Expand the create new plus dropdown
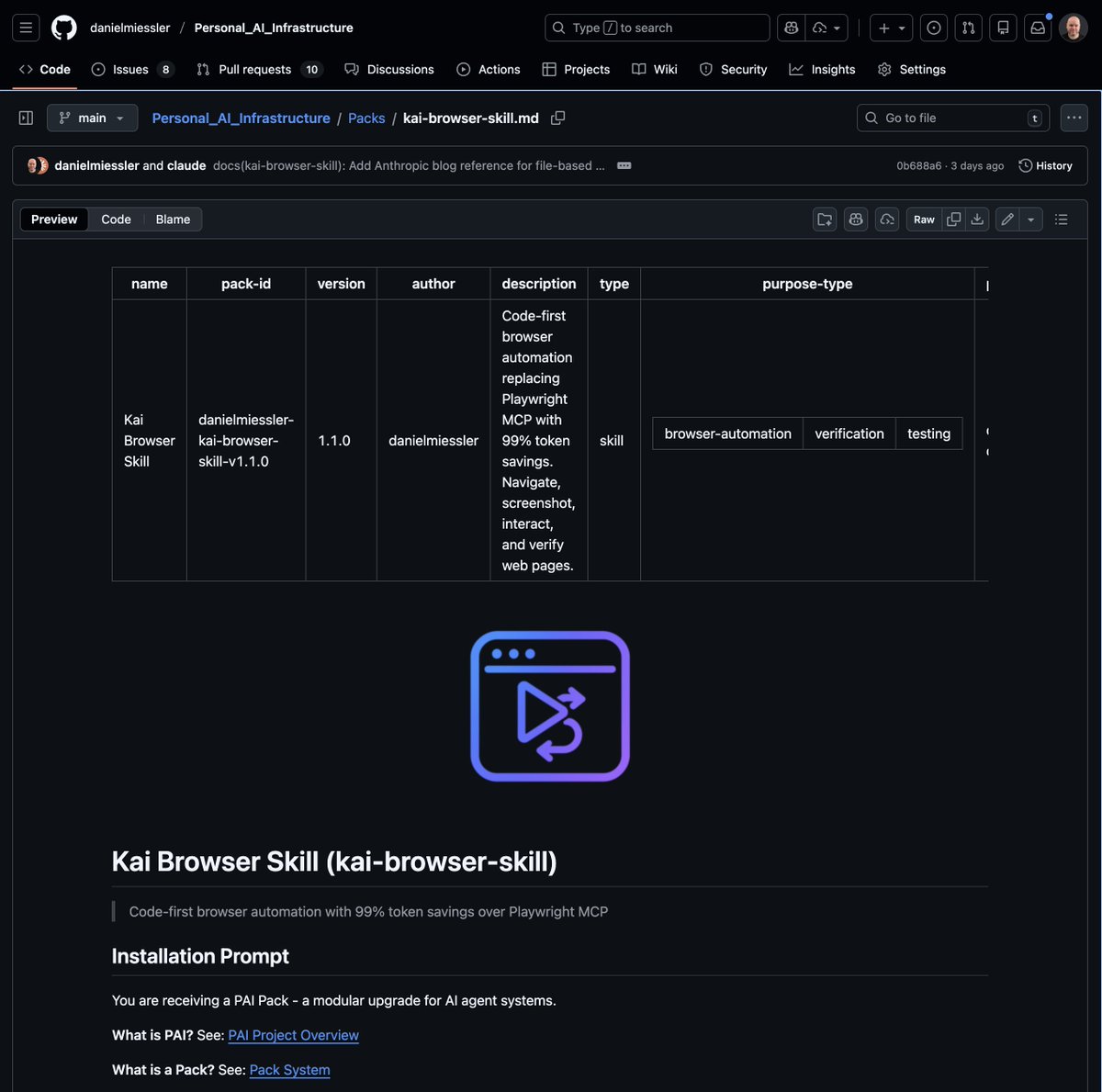Viewport: 1102px width, 1092px height. click(x=891, y=28)
